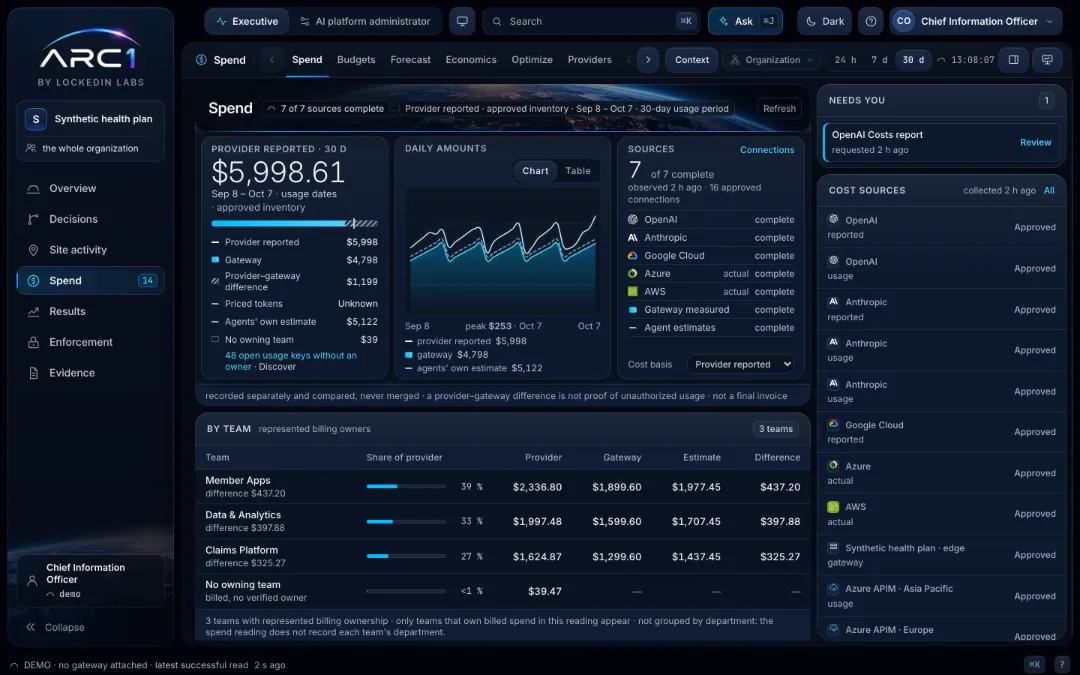Toggle the side panel layout icon
This screenshot has width=1080, height=675.
[1014, 60]
